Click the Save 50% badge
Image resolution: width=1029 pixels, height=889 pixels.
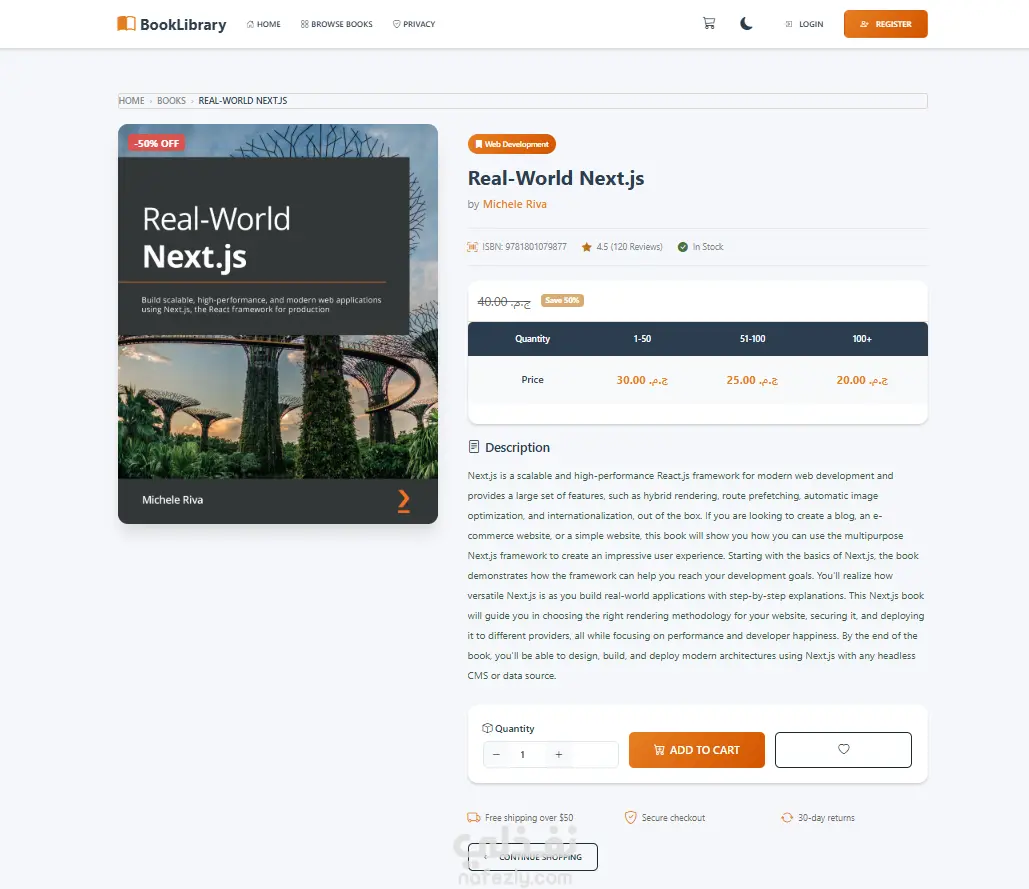coord(562,300)
